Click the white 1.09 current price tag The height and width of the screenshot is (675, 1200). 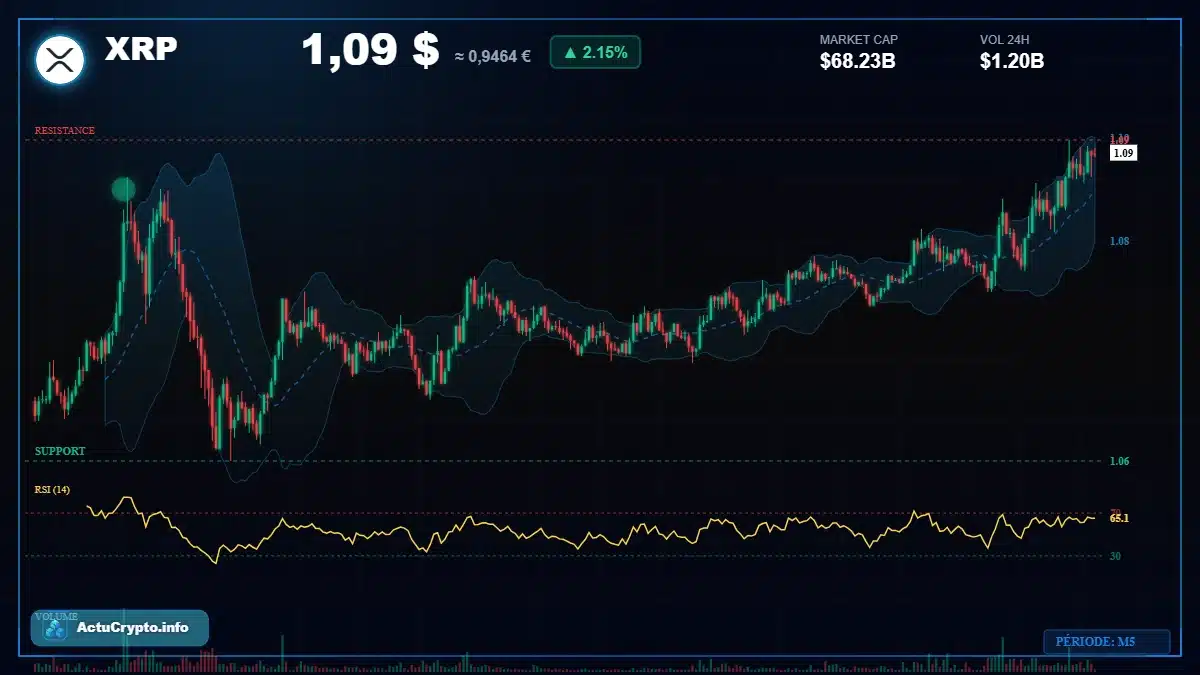click(1123, 153)
